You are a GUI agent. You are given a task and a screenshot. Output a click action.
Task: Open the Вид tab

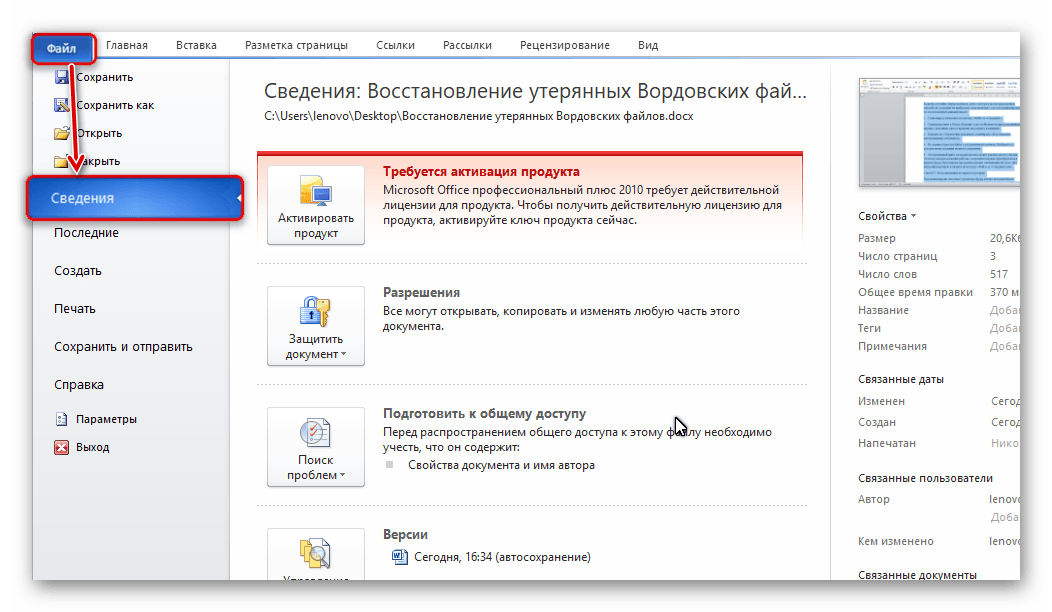[x=647, y=46]
